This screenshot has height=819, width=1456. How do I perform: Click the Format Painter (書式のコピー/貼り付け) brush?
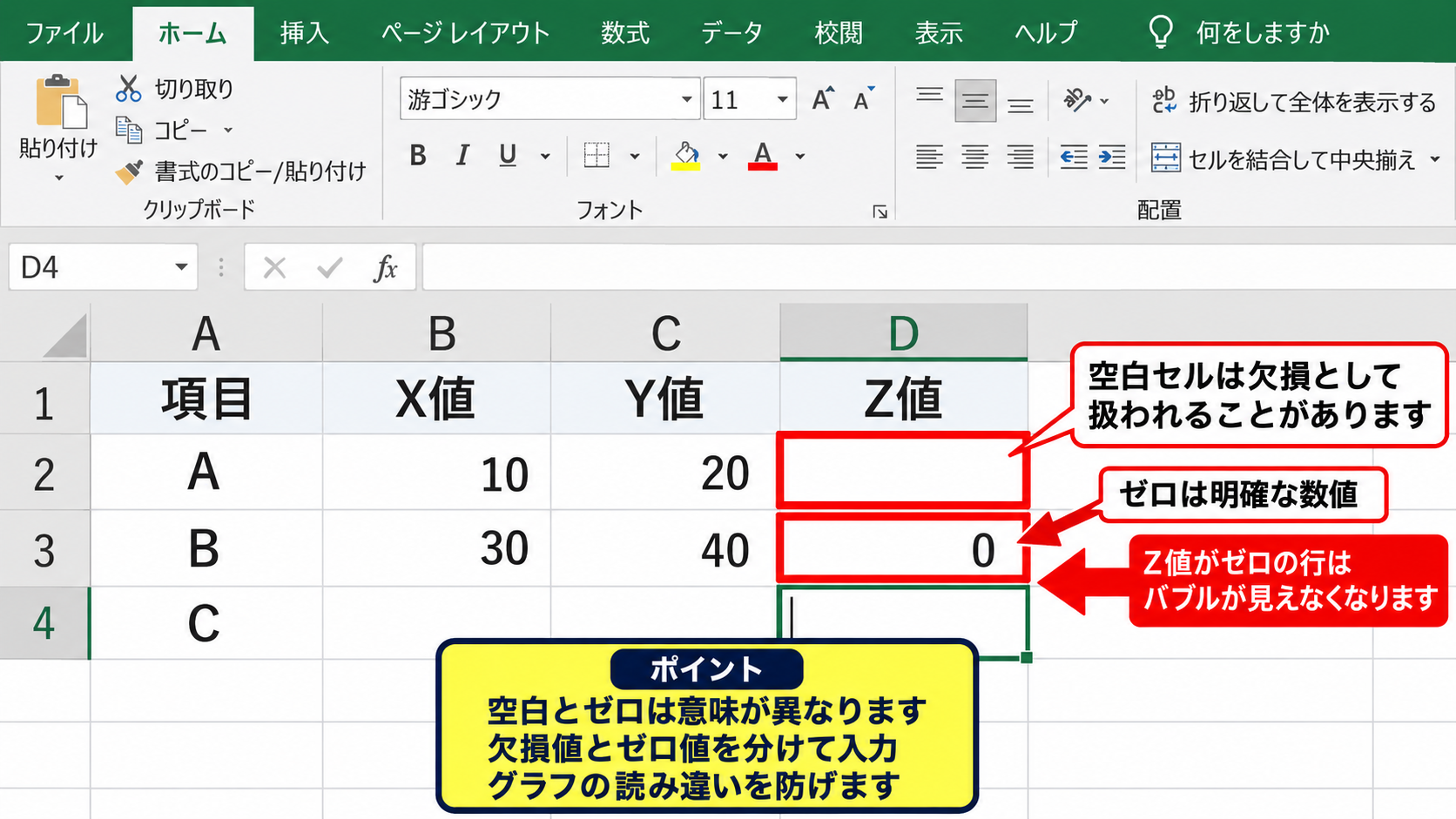(x=129, y=171)
